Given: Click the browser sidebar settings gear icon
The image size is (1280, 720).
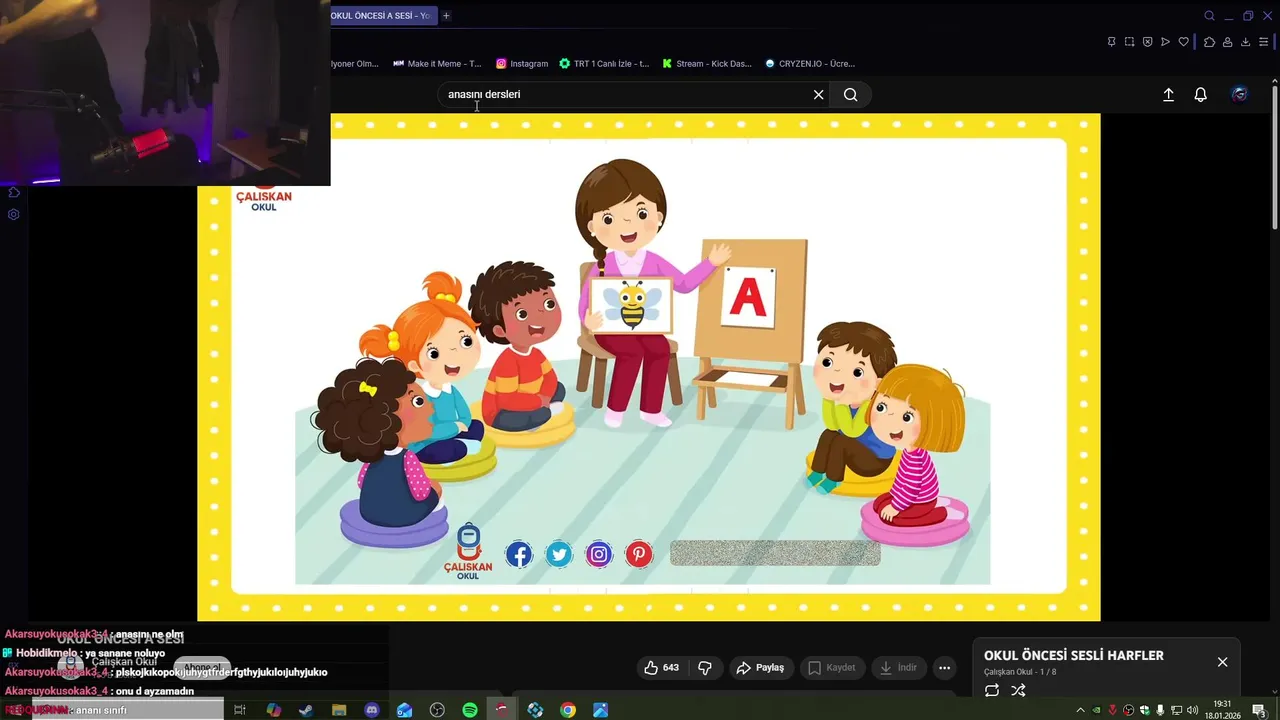Looking at the screenshot, I should pyautogui.click(x=13, y=214).
